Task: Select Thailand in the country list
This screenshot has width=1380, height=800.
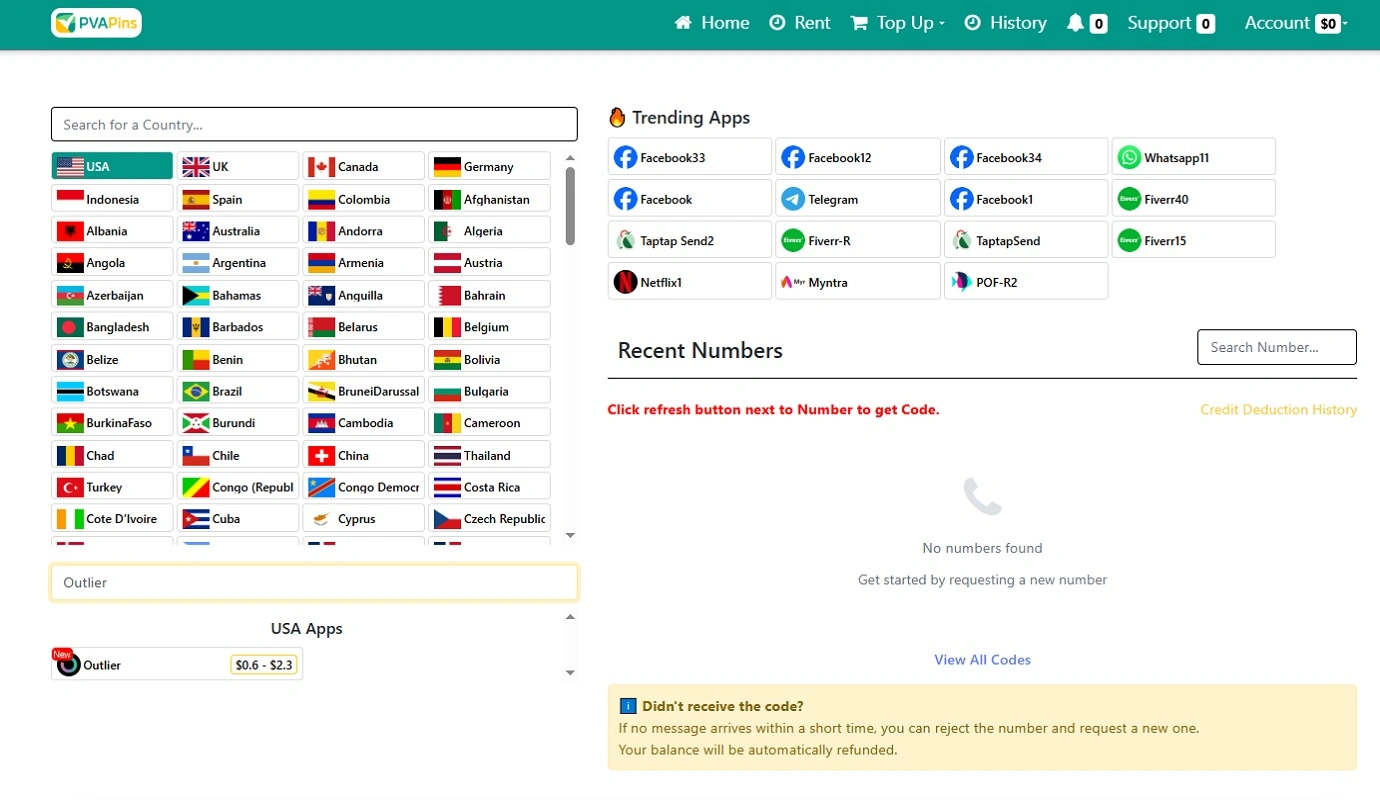Action: click(490, 454)
